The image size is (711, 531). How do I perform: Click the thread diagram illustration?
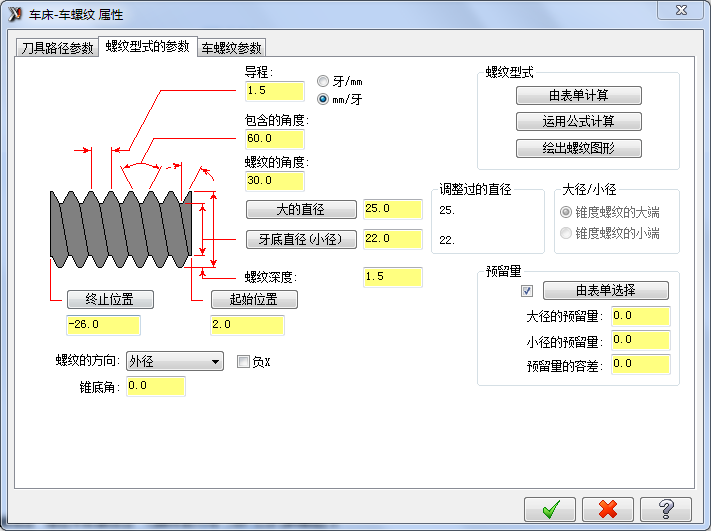(121, 229)
